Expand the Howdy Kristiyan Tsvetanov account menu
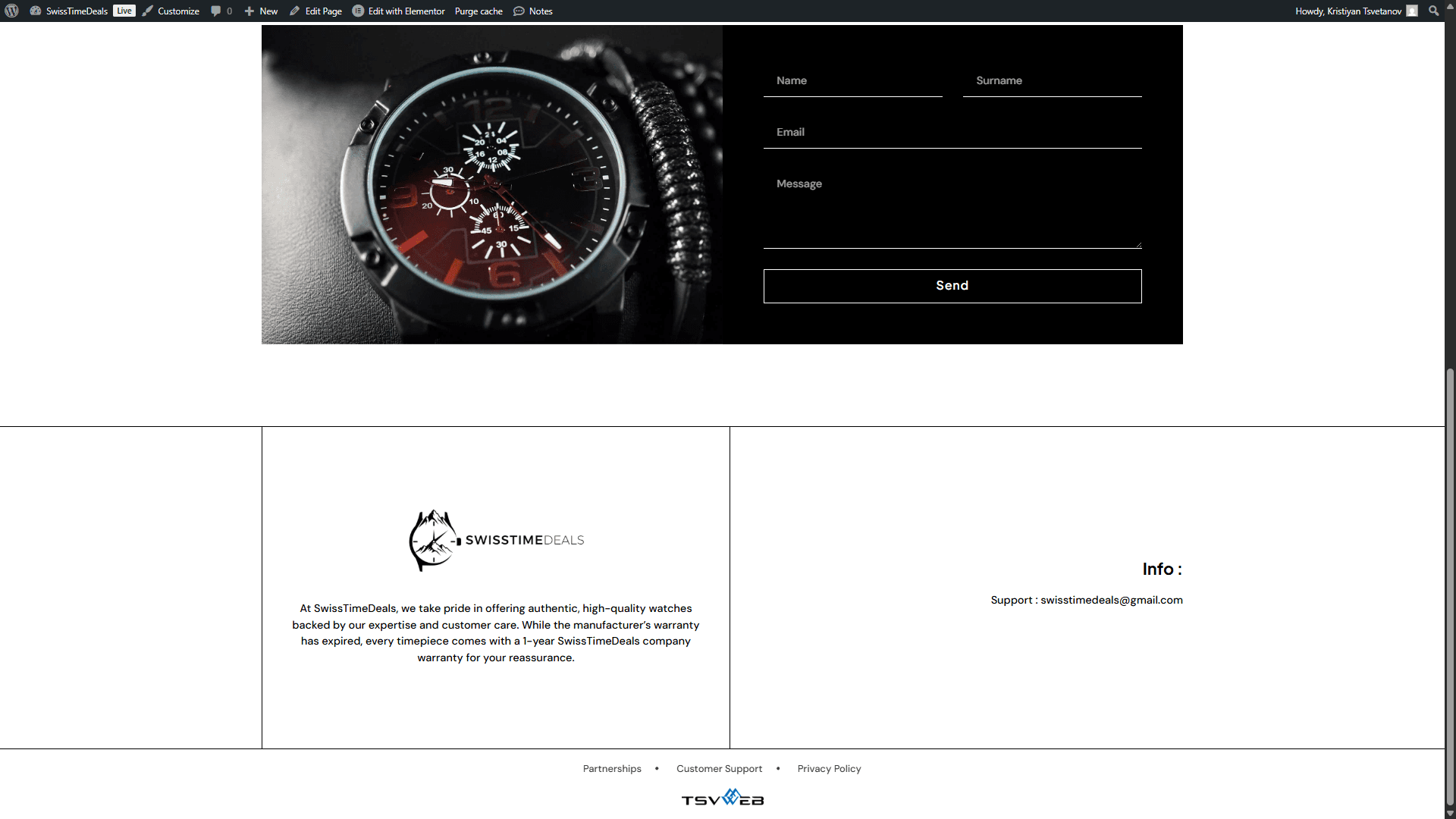Image resolution: width=1456 pixels, height=819 pixels. 1348,11
